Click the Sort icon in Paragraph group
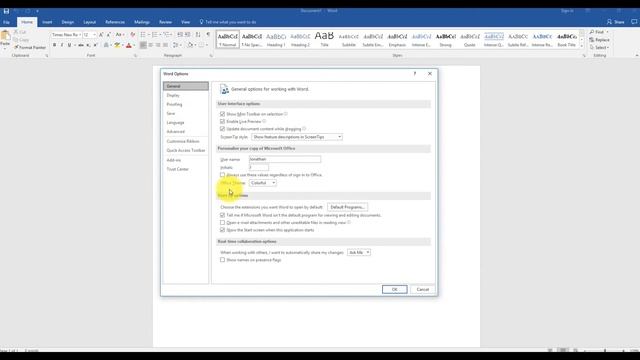The image size is (640, 360). [x=198, y=35]
